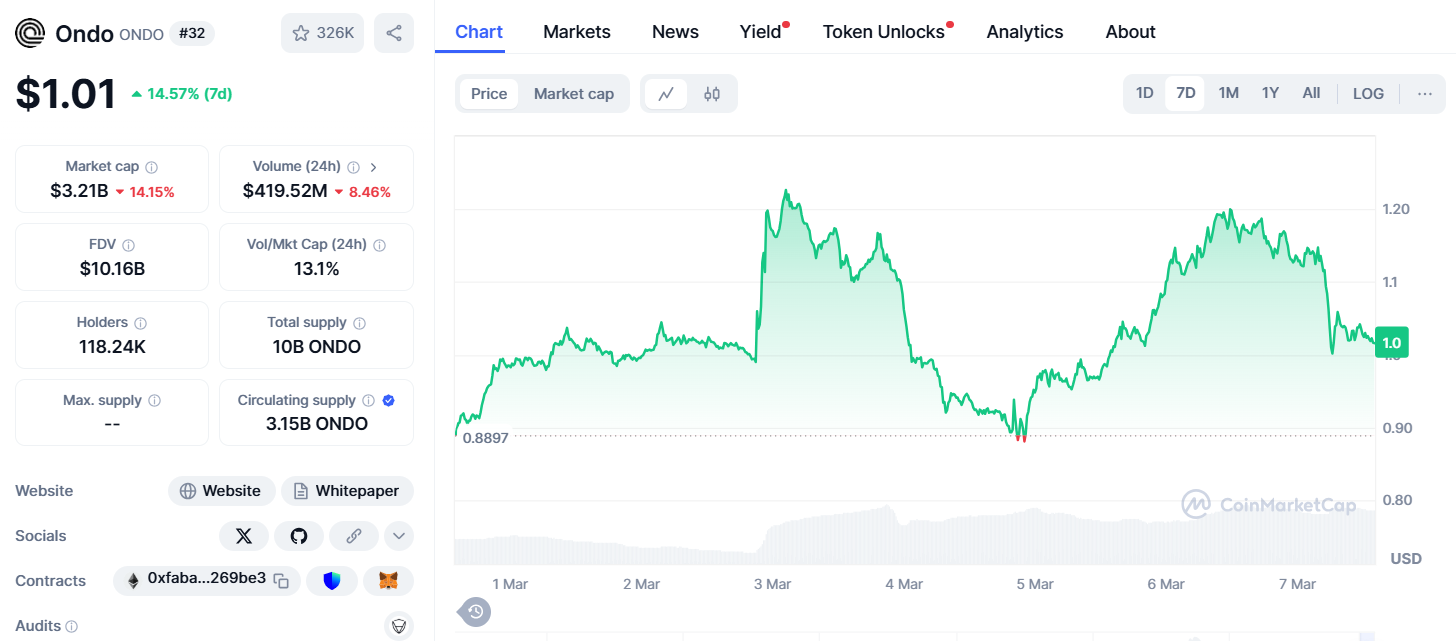
Task: Add Ondo to watchlist with the star button
Action: point(322,33)
